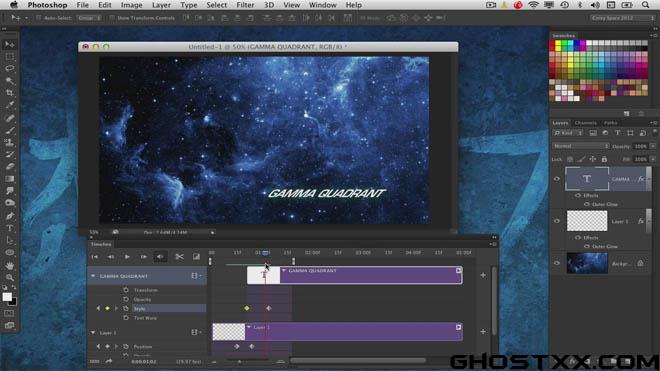Select the Crop tool
Screen dimensions: 660x371
click(x=10, y=93)
